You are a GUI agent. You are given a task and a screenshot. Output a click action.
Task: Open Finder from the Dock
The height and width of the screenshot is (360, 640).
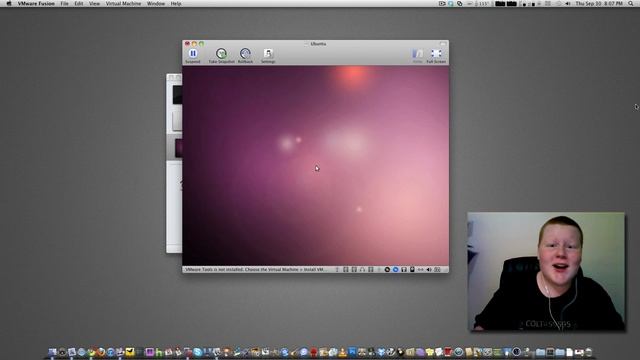[x=52, y=352]
